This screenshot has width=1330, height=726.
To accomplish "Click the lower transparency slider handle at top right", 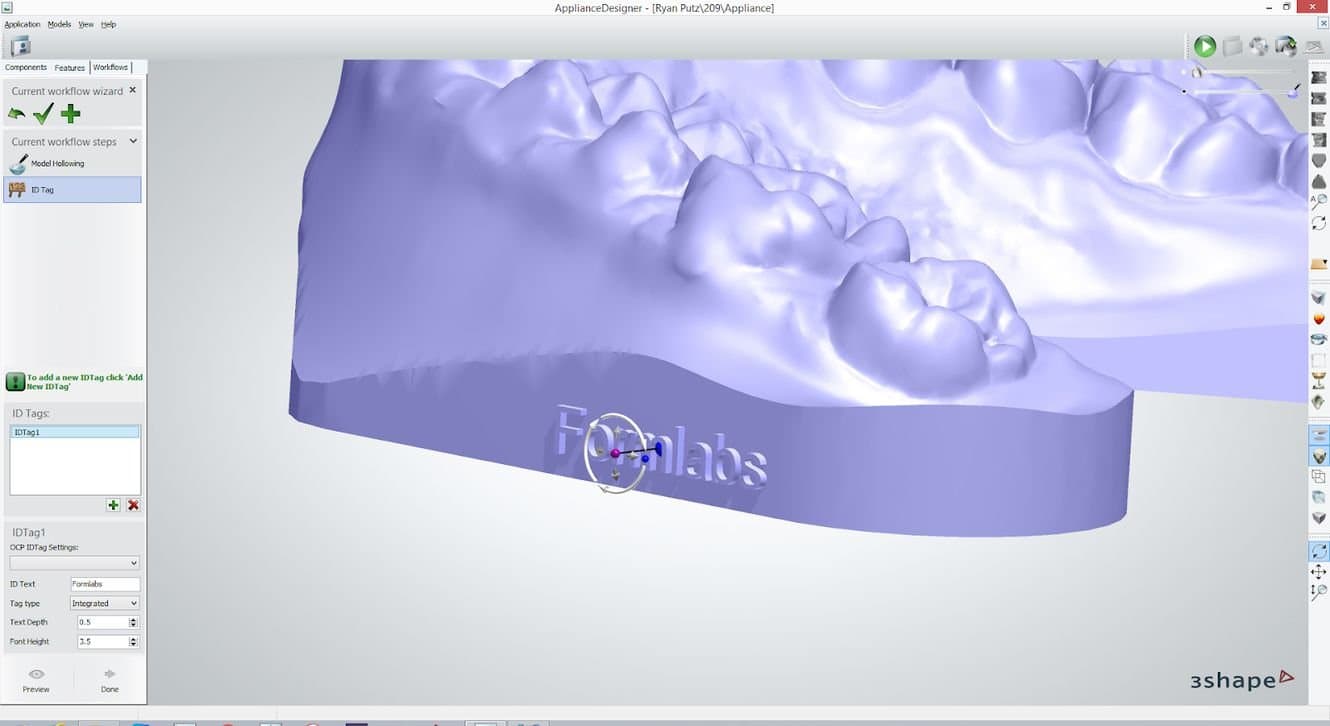I will coord(1293,92).
